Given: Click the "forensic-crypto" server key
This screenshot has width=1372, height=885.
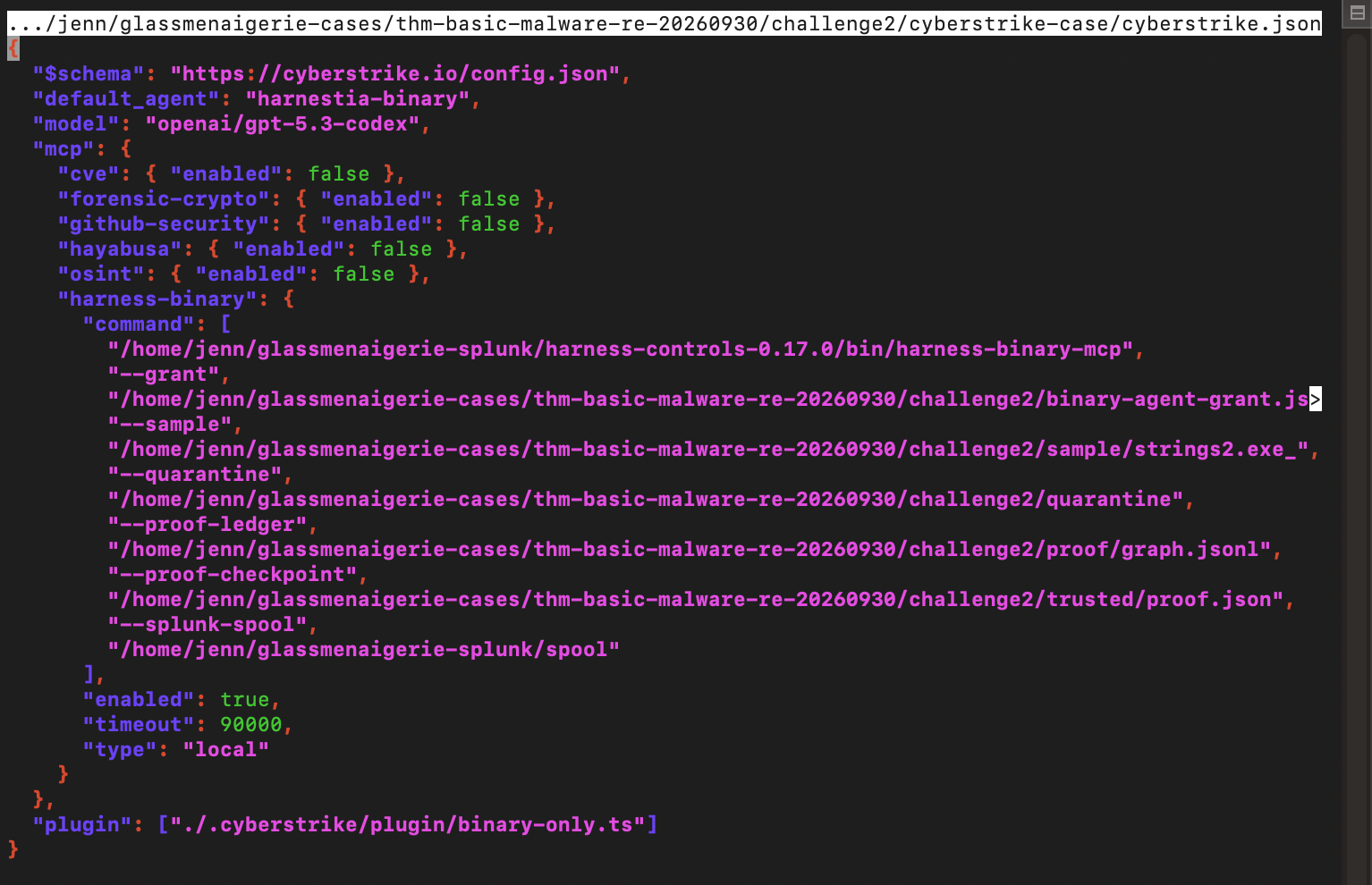Looking at the screenshot, I should [164, 198].
